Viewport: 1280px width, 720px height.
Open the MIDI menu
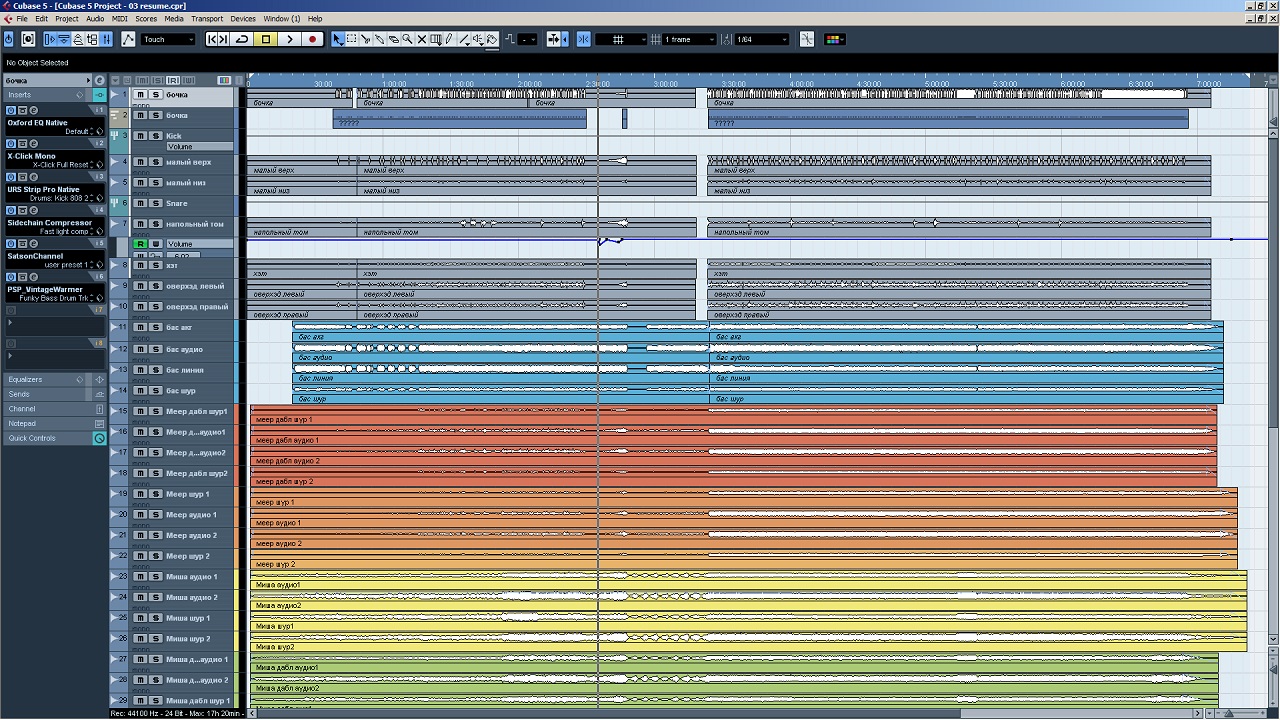tap(120, 19)
